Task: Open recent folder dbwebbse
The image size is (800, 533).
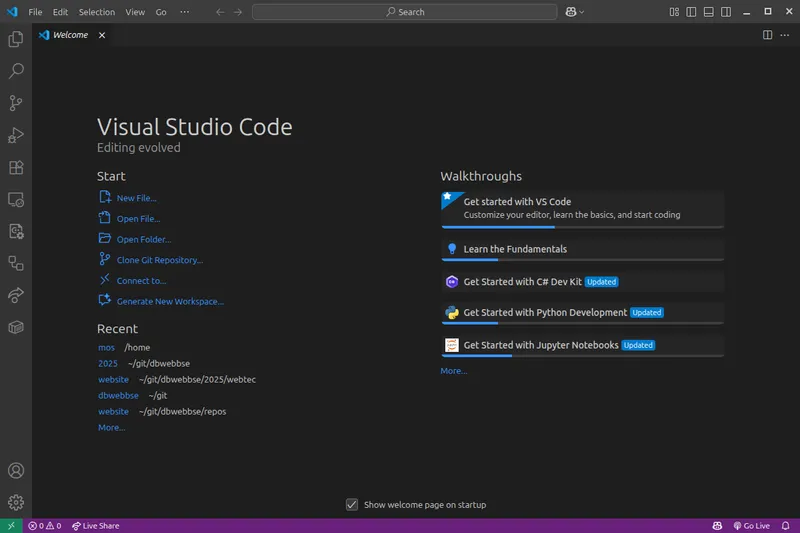Action: point(118,395)
